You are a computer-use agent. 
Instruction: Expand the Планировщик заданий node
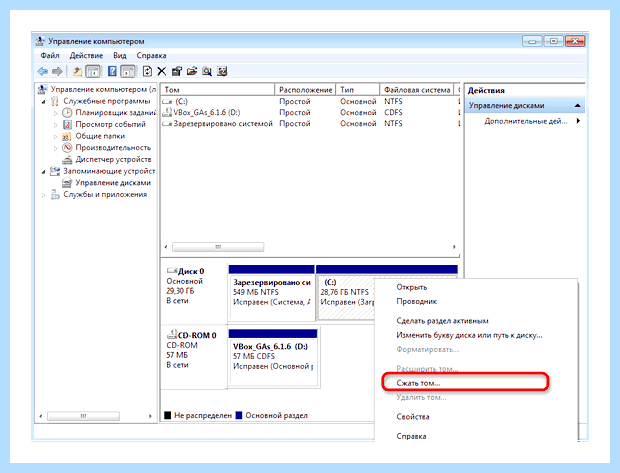pyautogui.click(x=55, y=113)
